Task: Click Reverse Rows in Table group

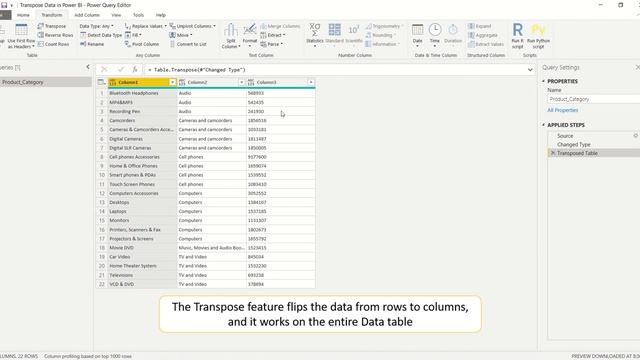Action: coord(55,35)
